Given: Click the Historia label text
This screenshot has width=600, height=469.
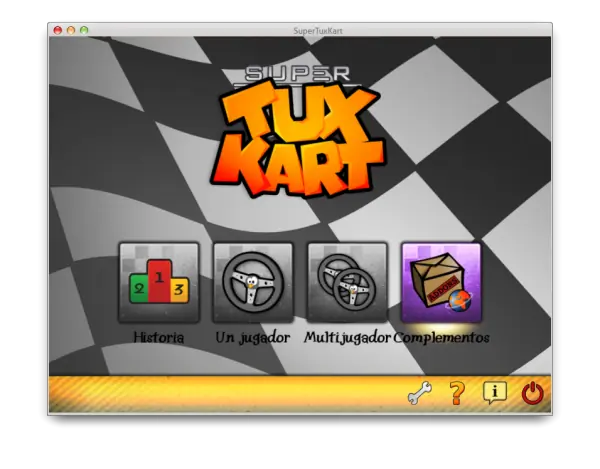Looking at the screenshot, I should click(x=158, y=337).
